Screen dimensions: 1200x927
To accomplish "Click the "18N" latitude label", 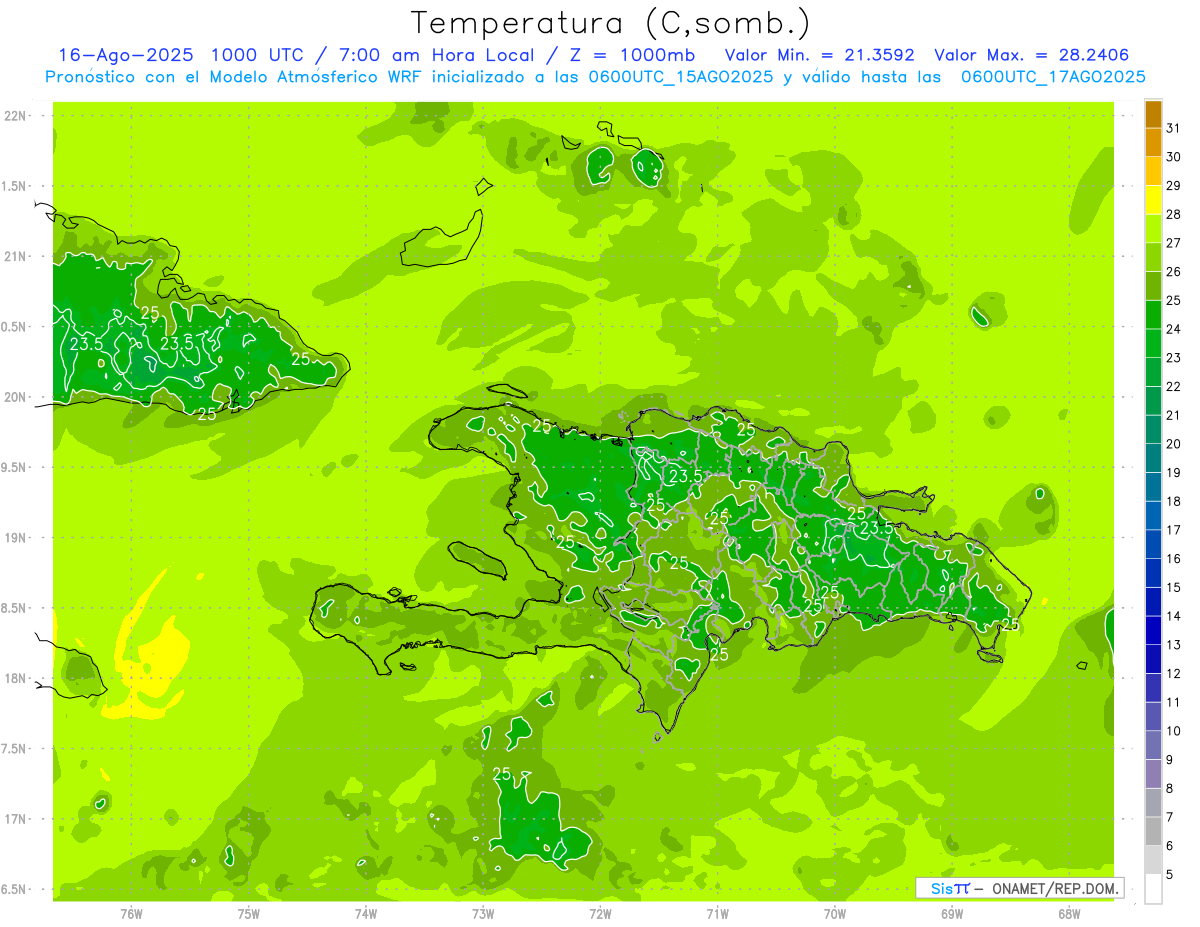I will pos(16,678).
